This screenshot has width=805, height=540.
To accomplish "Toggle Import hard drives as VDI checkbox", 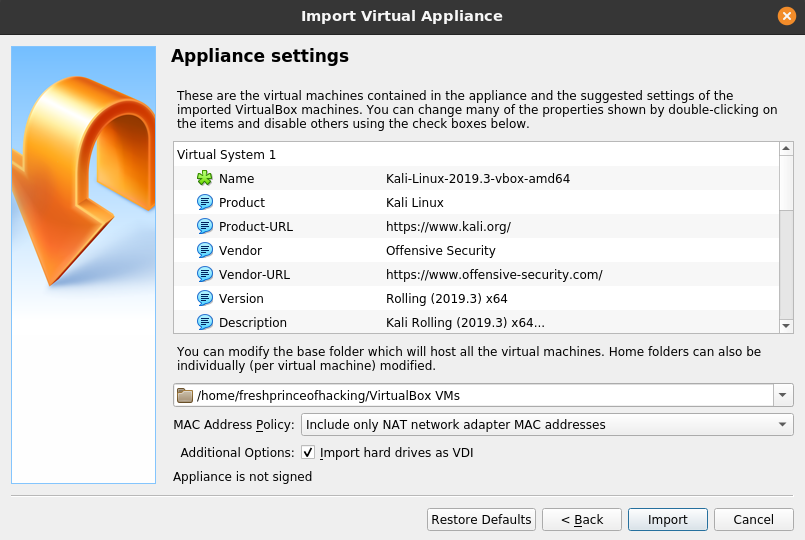I will pos(308,452).
